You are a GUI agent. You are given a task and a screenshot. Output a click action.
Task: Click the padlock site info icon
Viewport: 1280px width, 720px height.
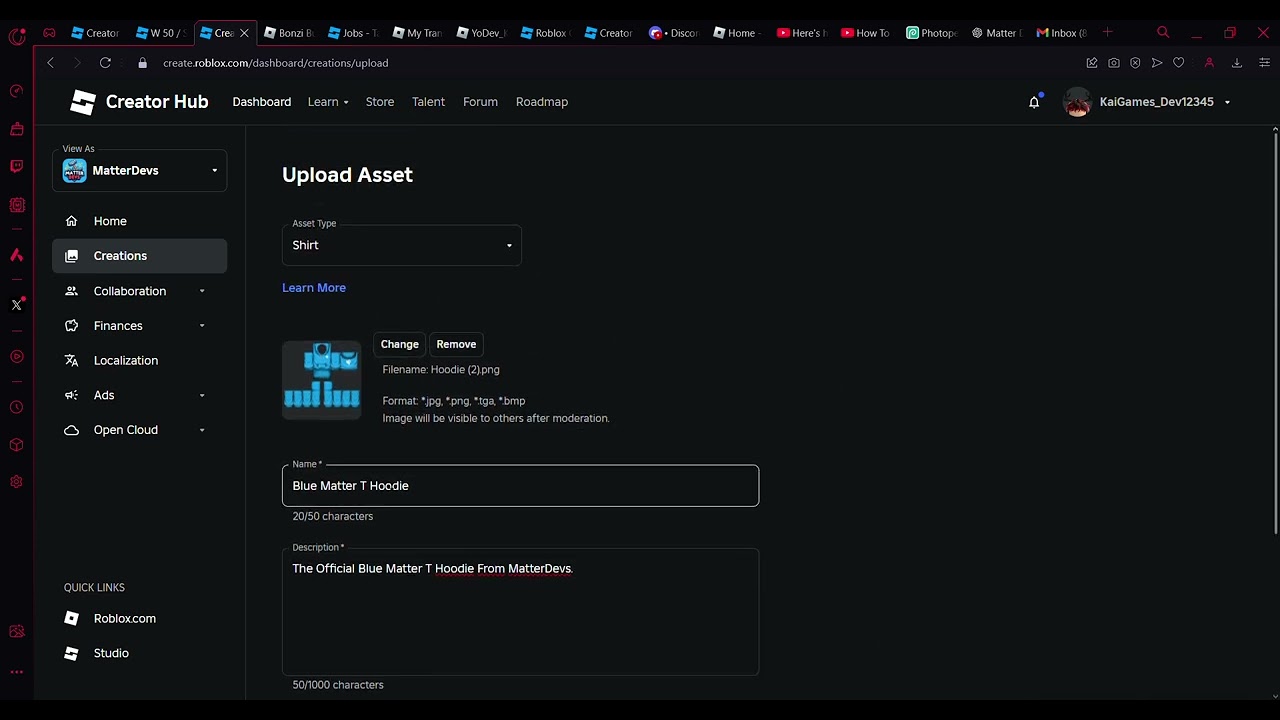coord(142,63)
